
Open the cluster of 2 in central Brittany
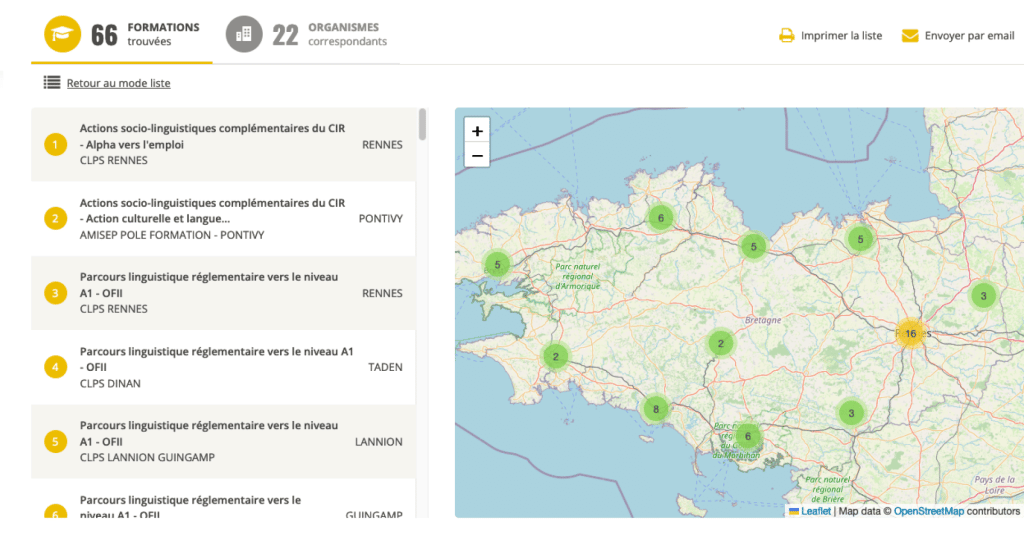pos(721,344)
